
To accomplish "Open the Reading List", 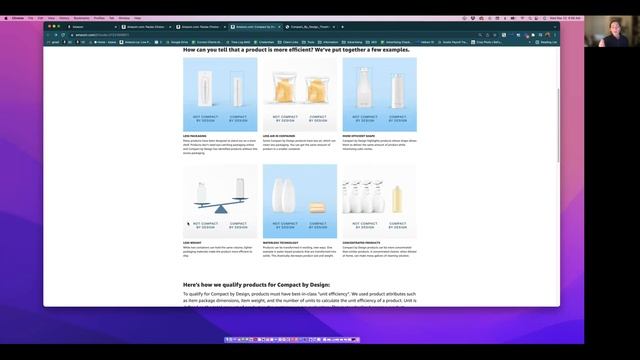I will [546, 42].
